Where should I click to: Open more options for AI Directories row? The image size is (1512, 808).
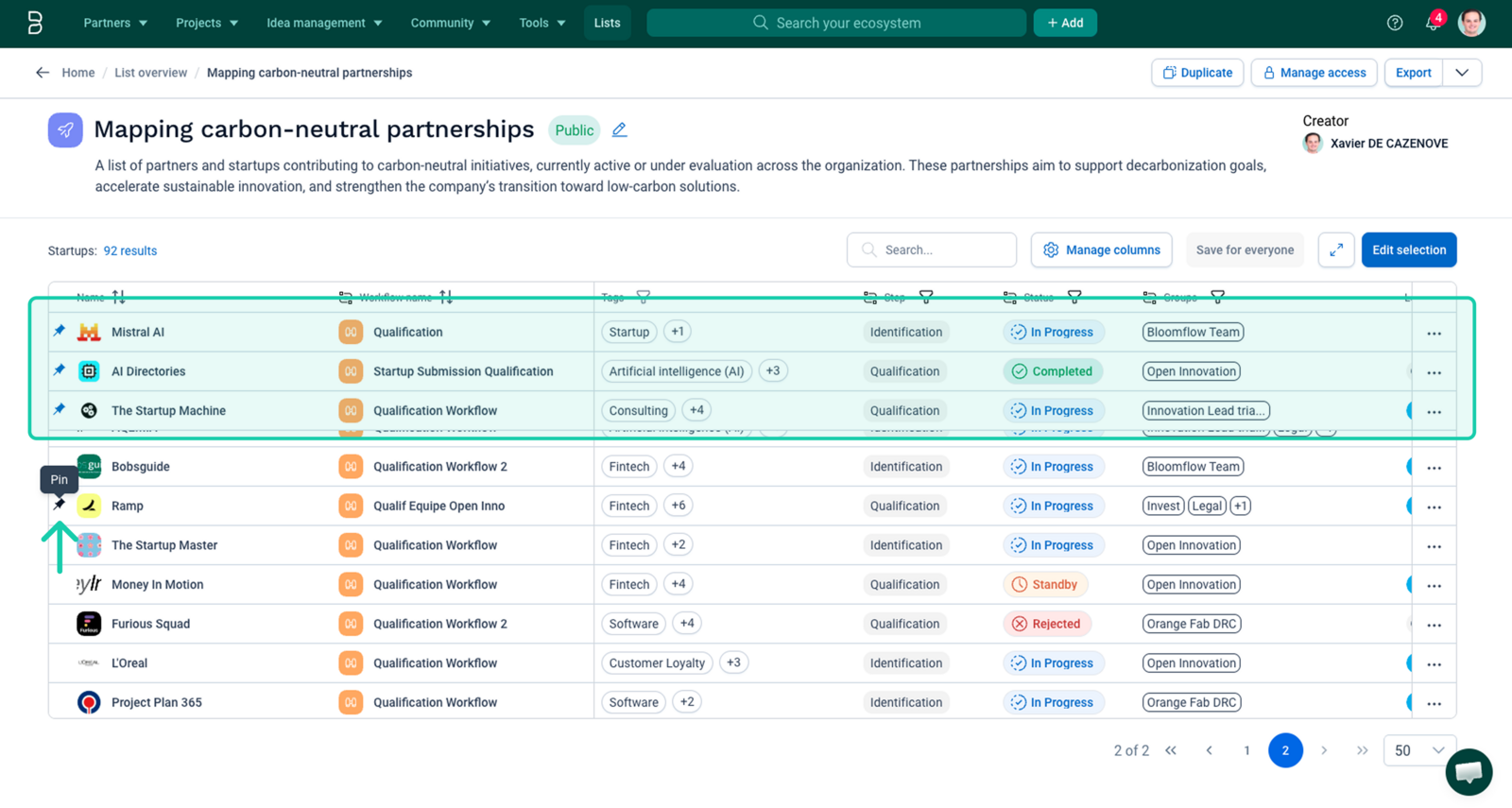click(1435, 372)
